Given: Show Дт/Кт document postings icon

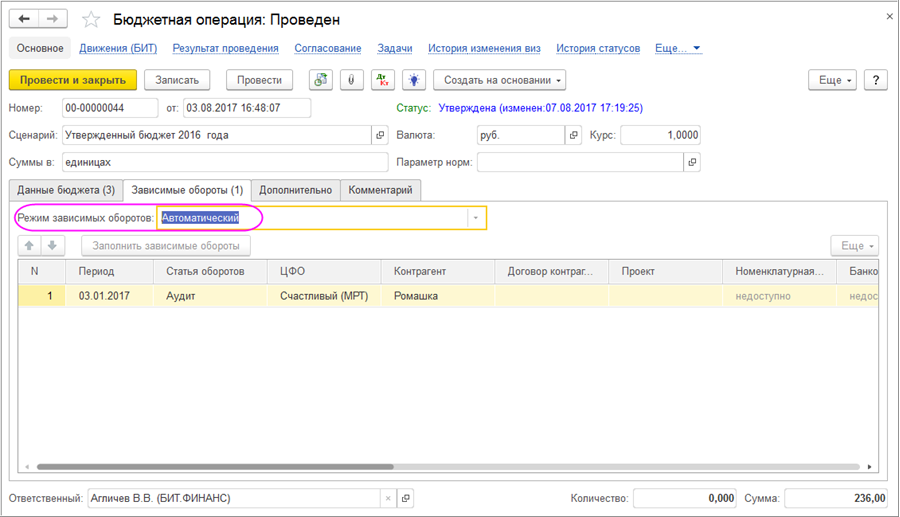Looking at the screenshot, I should tap(383, 80).
